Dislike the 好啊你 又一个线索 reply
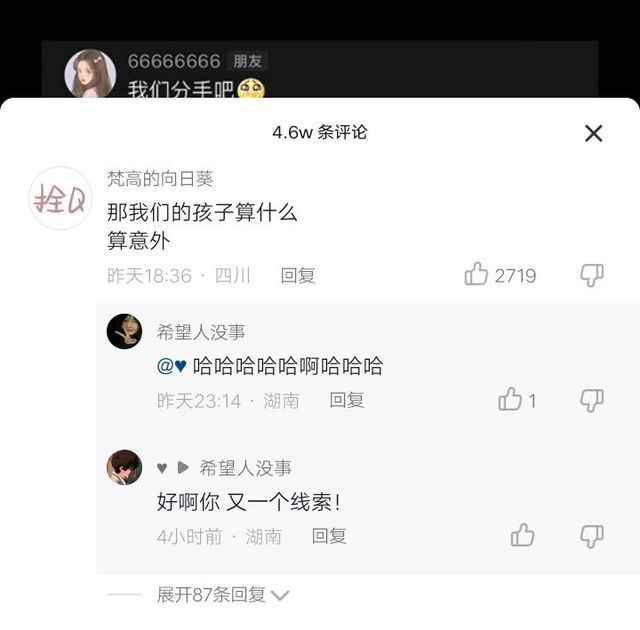This screenshot has height=630, width=640. [592, 536]
